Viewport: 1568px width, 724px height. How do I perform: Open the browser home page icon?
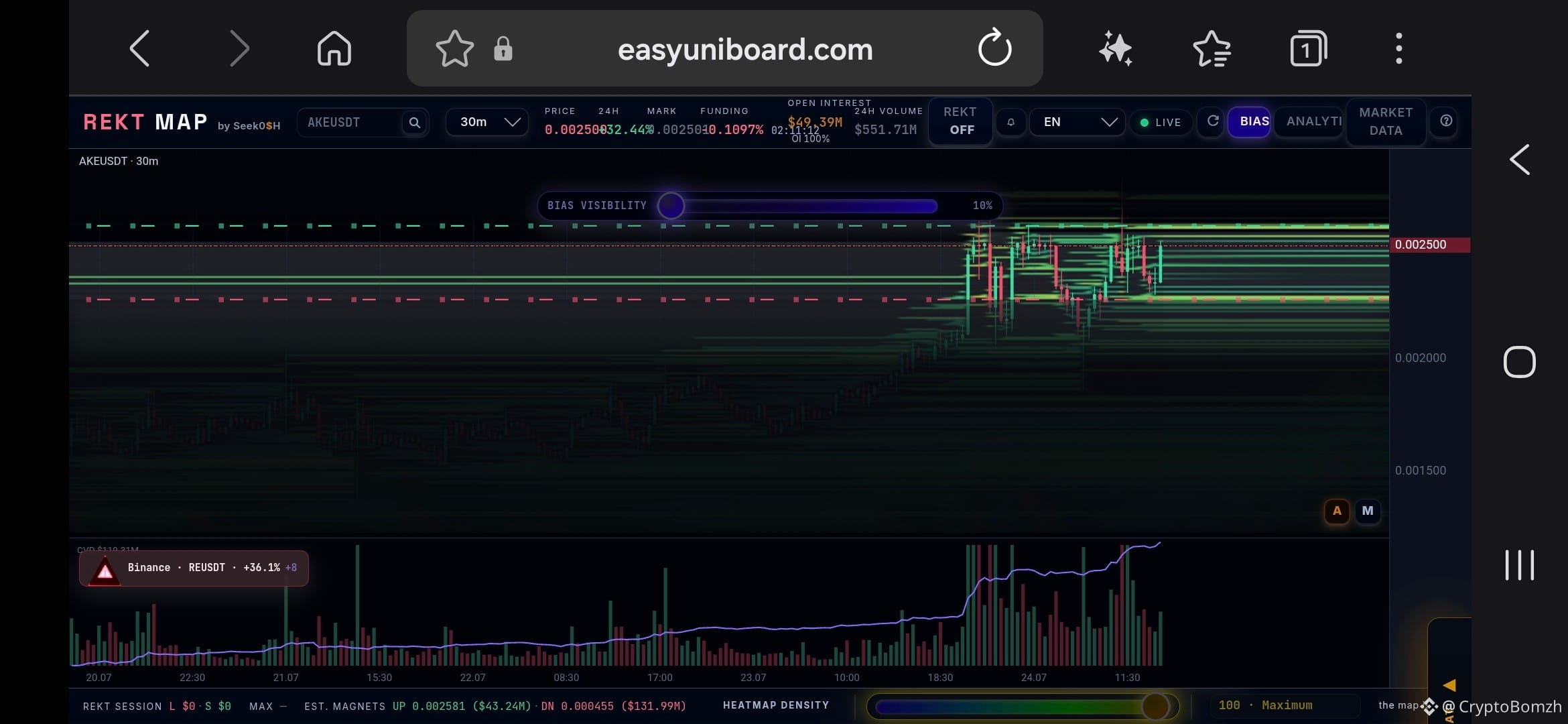(334, 48)
